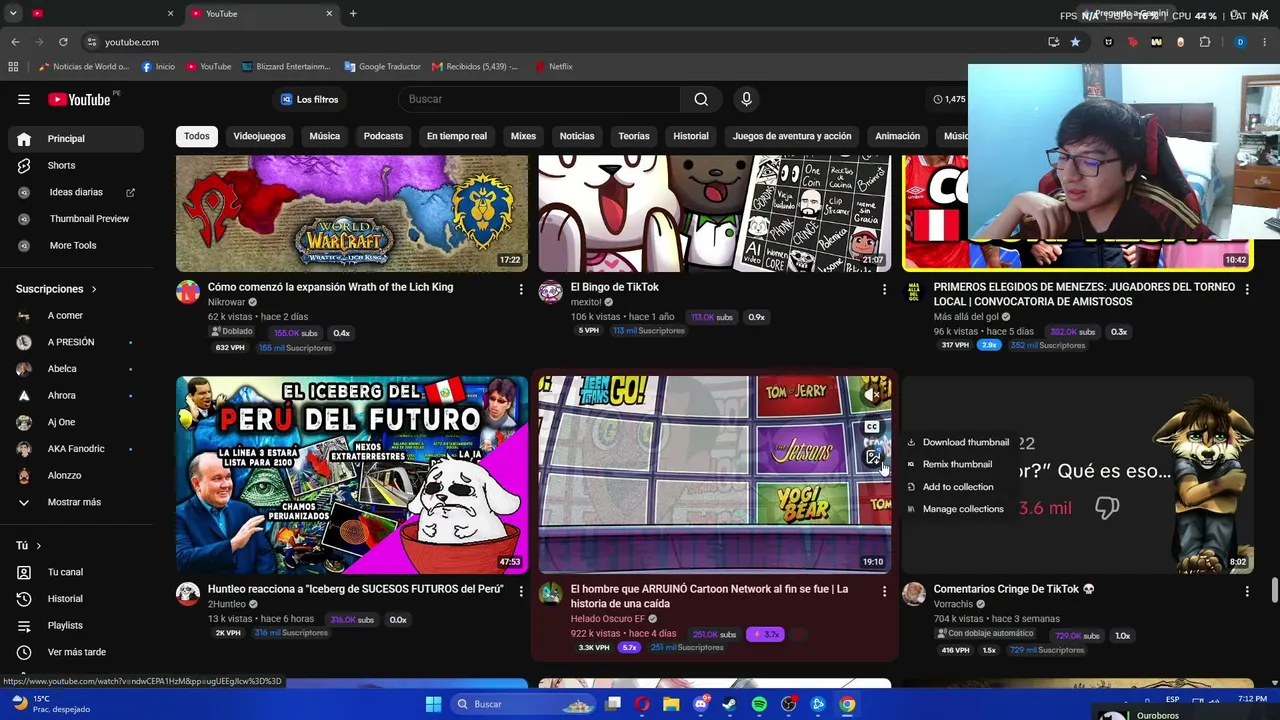
Task: Open options for Comentarios Cringe De TikTok
Action: 1247,591
